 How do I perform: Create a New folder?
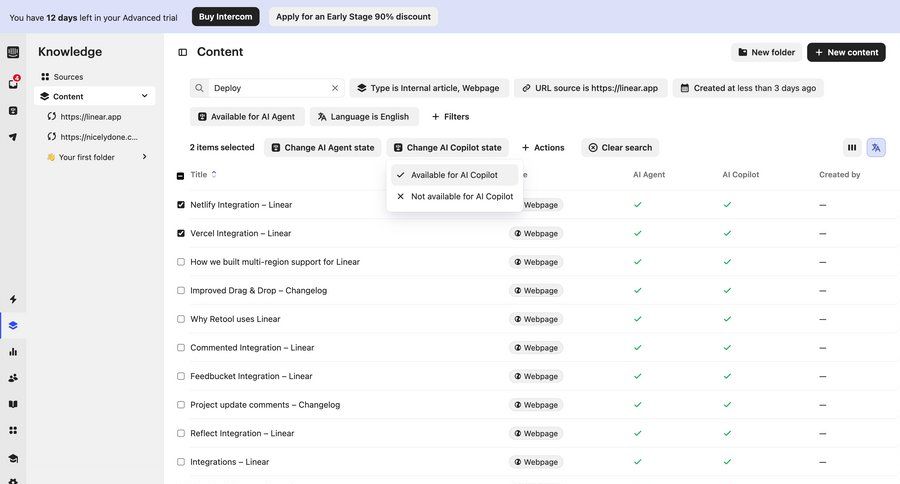click(x=766, y=52)
